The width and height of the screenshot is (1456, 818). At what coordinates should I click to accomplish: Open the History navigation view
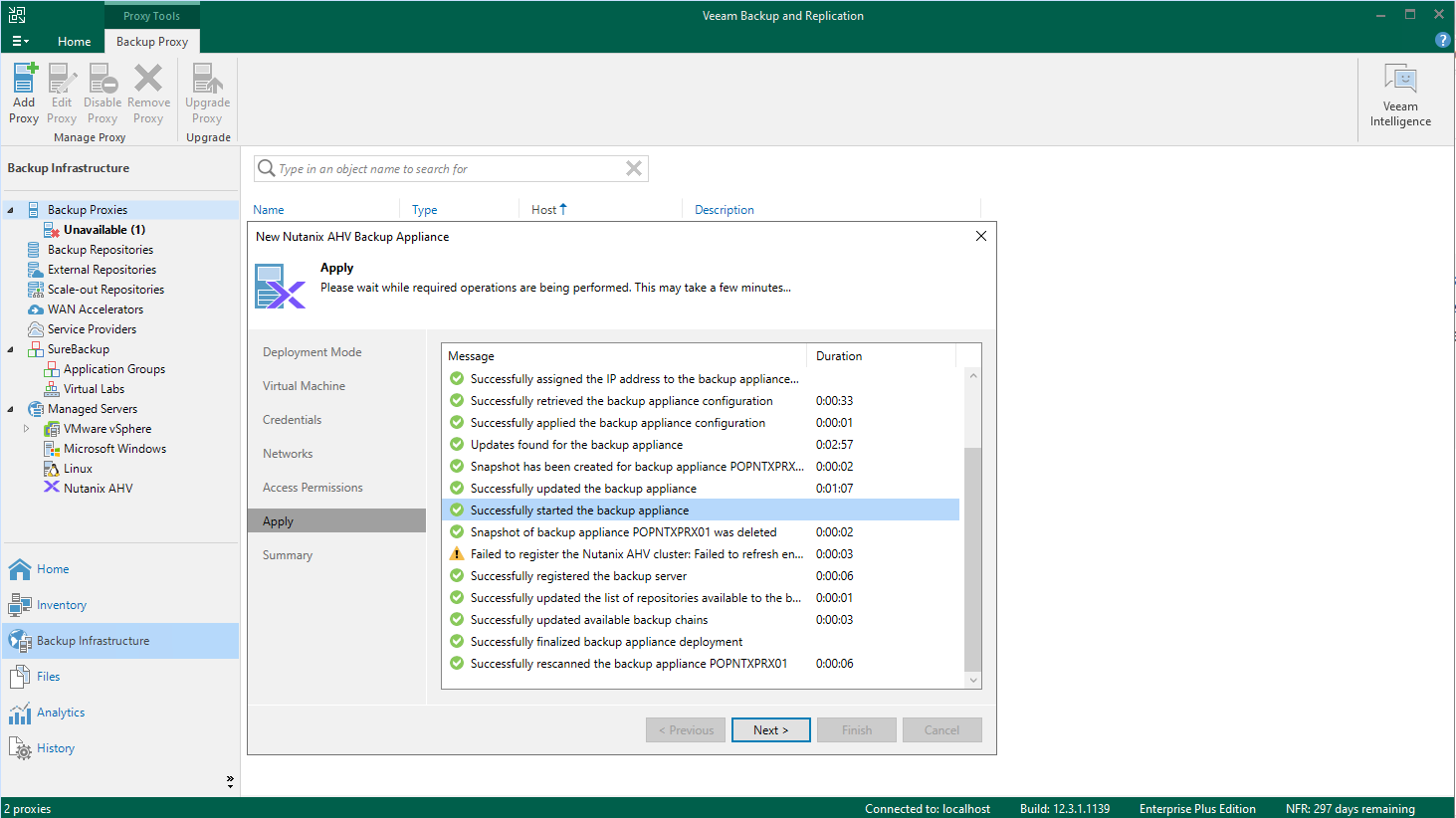tap(56, 748)
